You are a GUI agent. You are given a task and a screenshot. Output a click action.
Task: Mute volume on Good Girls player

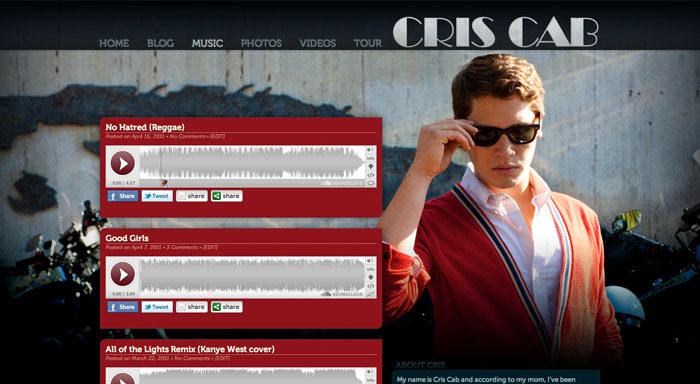coord(371,261)
